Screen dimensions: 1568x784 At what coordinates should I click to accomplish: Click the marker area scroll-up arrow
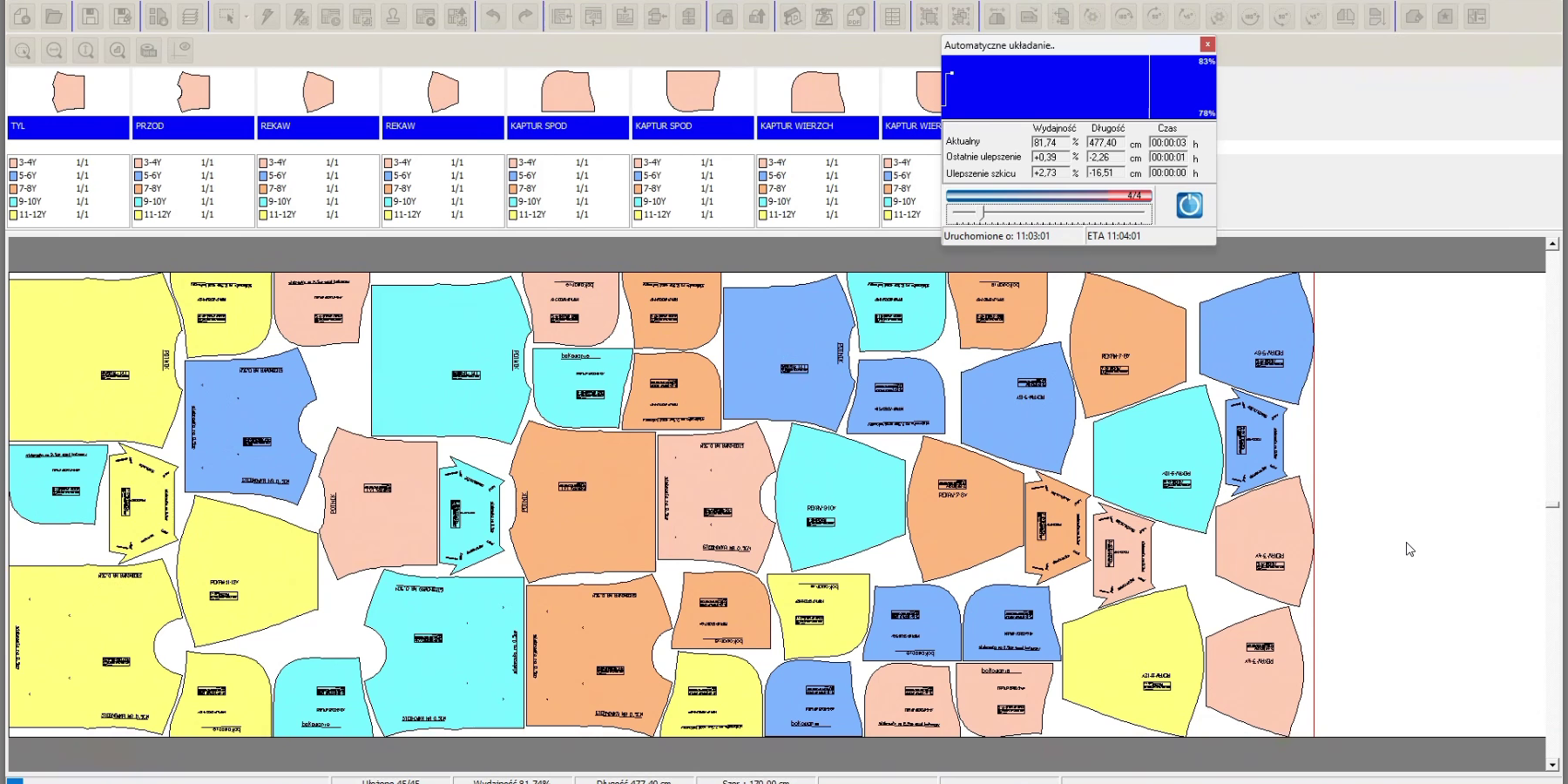point(1552,245)
